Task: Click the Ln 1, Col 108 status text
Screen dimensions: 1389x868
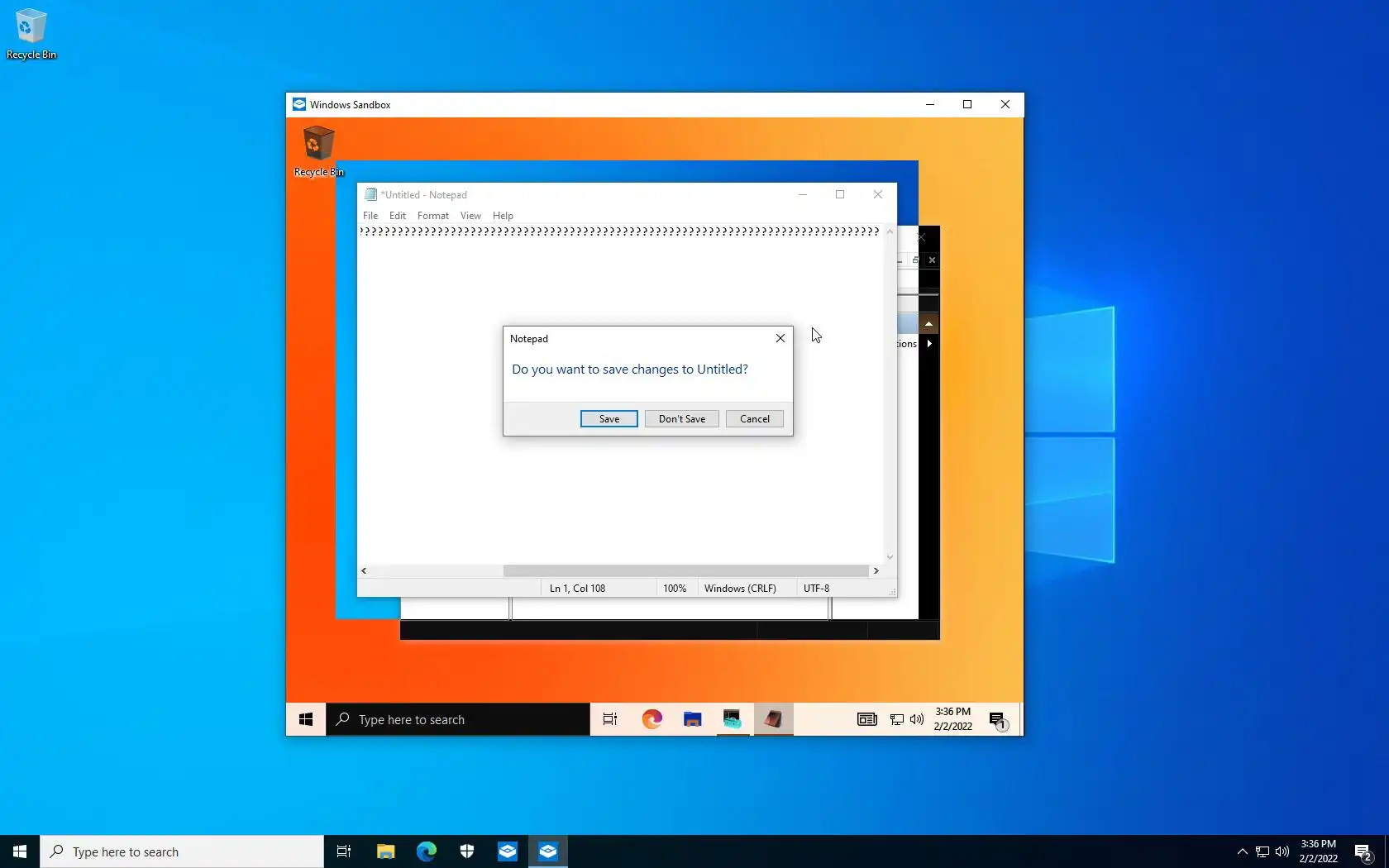Action: [x=577, y=589]
